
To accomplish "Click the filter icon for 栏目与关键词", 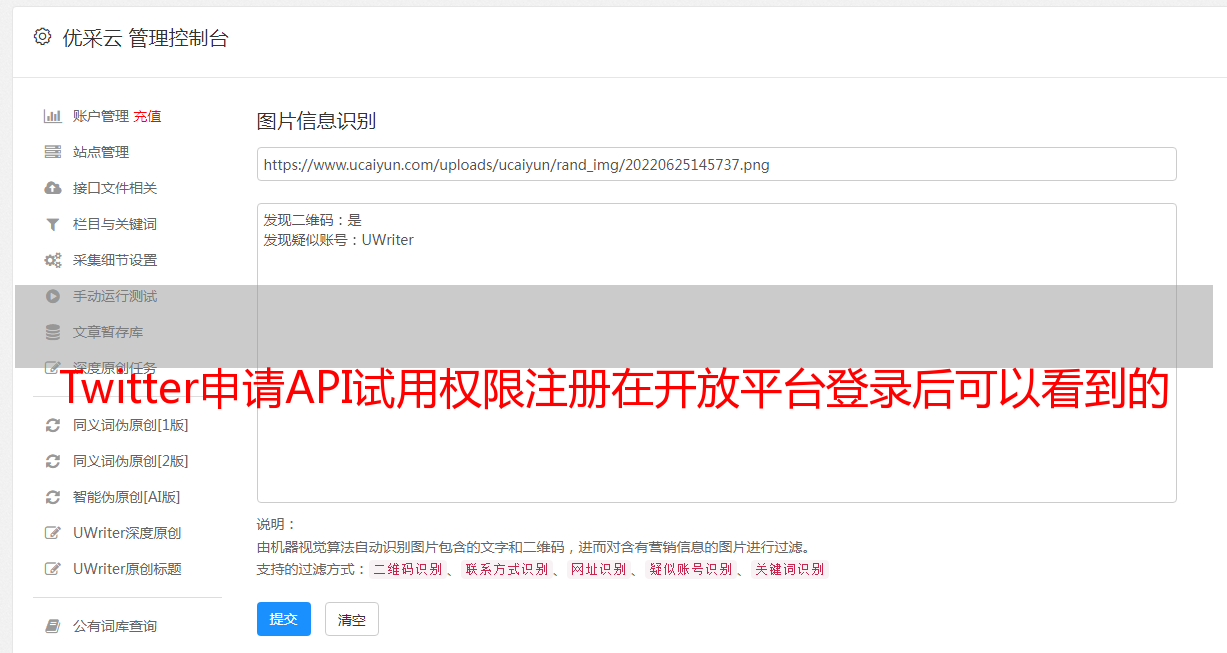I will (53, 224).
